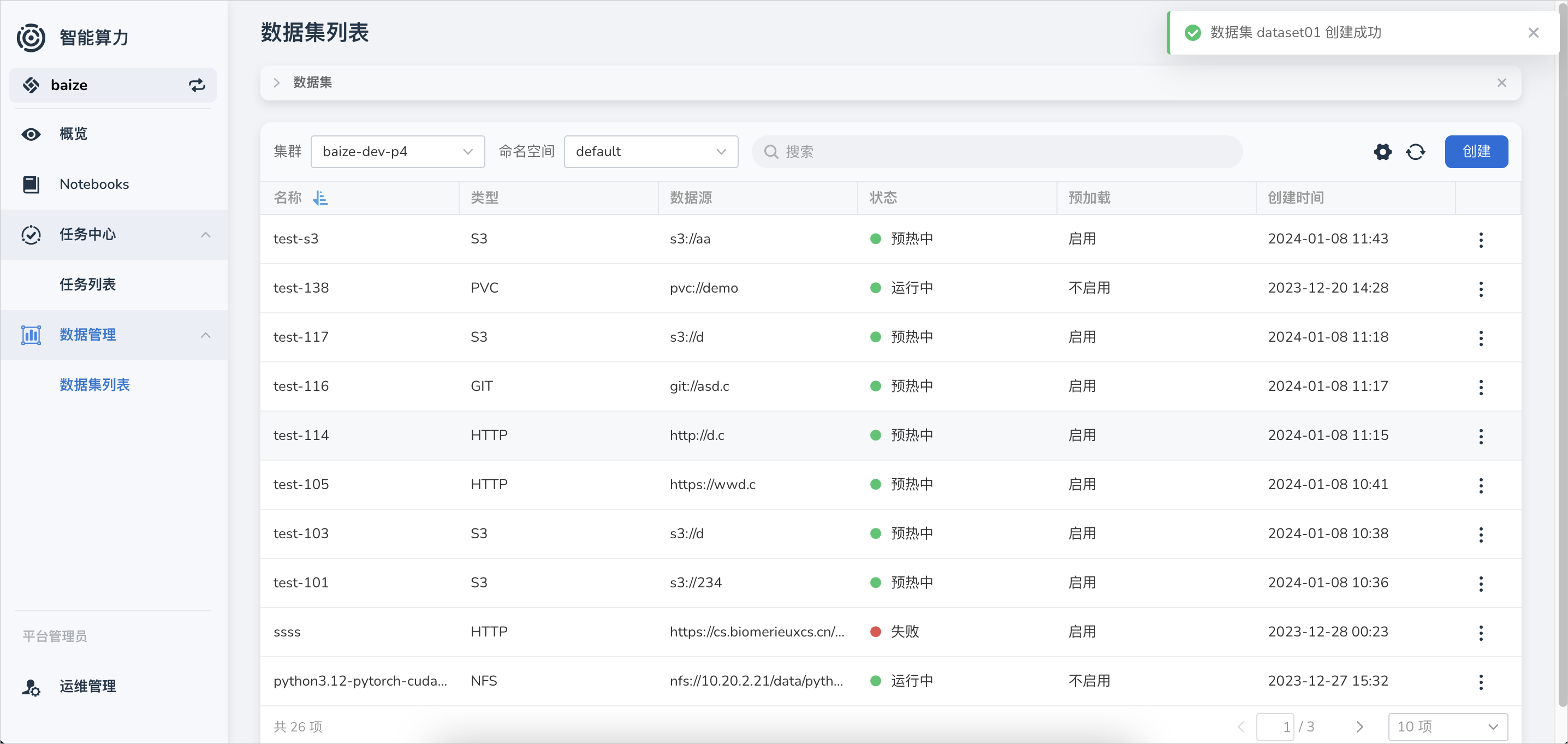Click the search magnifier icon
1568x744 pixels.
click(x=770, y=152)
